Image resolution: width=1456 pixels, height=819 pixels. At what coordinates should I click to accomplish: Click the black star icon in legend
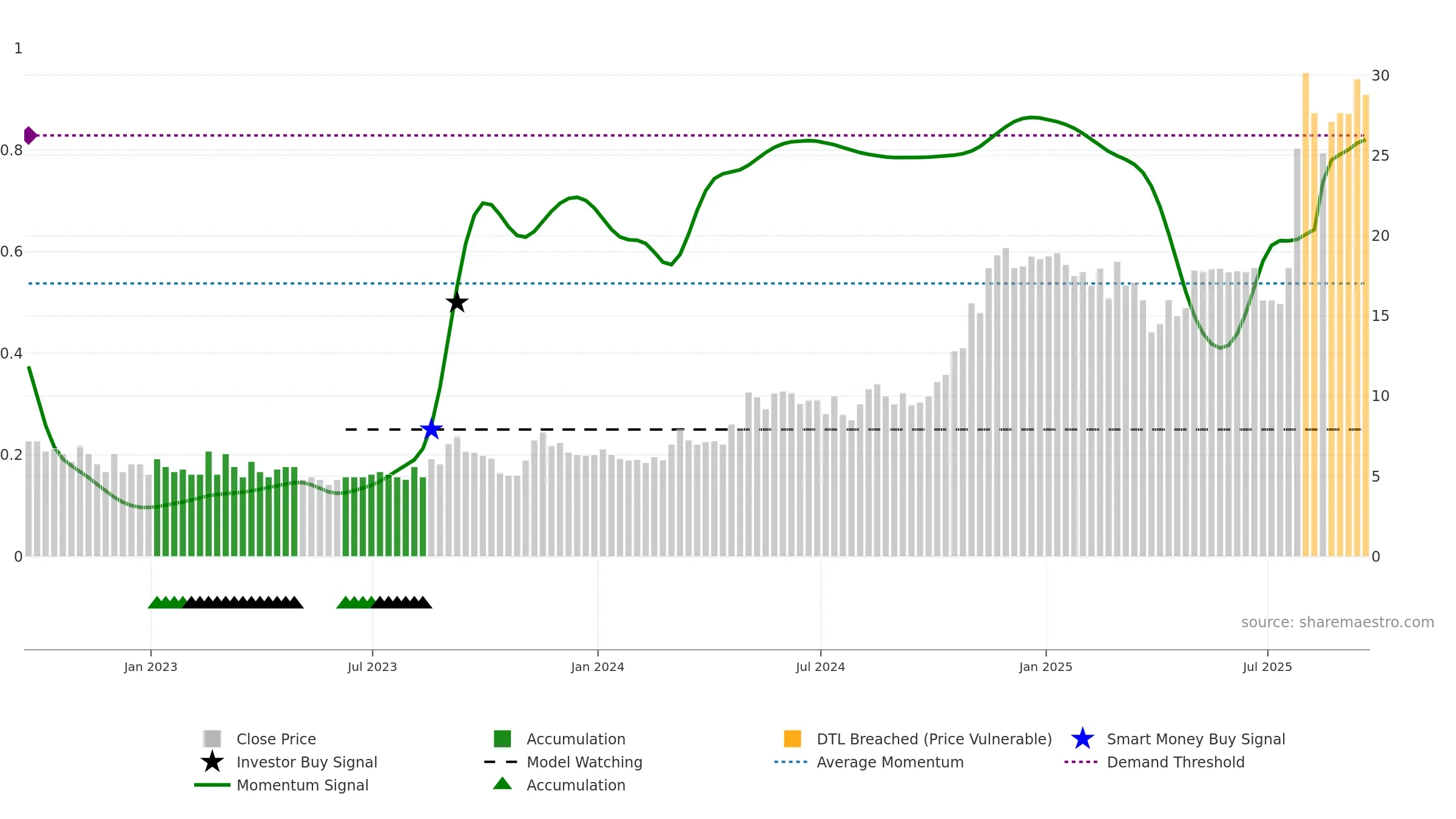pyautogui.click(x=212, y=761)
